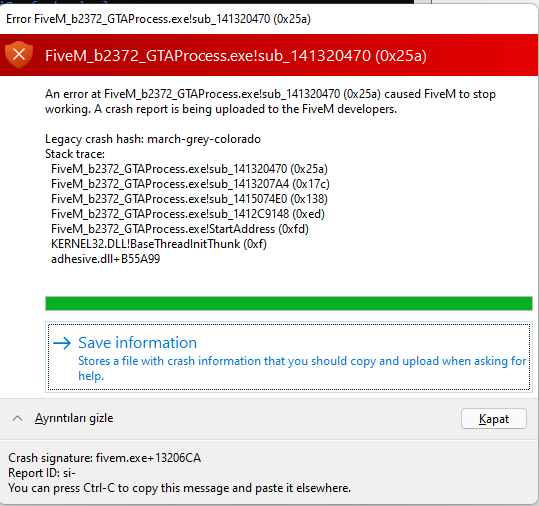Click the sub_141320470 stack trace entry
The height and width of the screenshot is (506, 539).
(189, 169)
